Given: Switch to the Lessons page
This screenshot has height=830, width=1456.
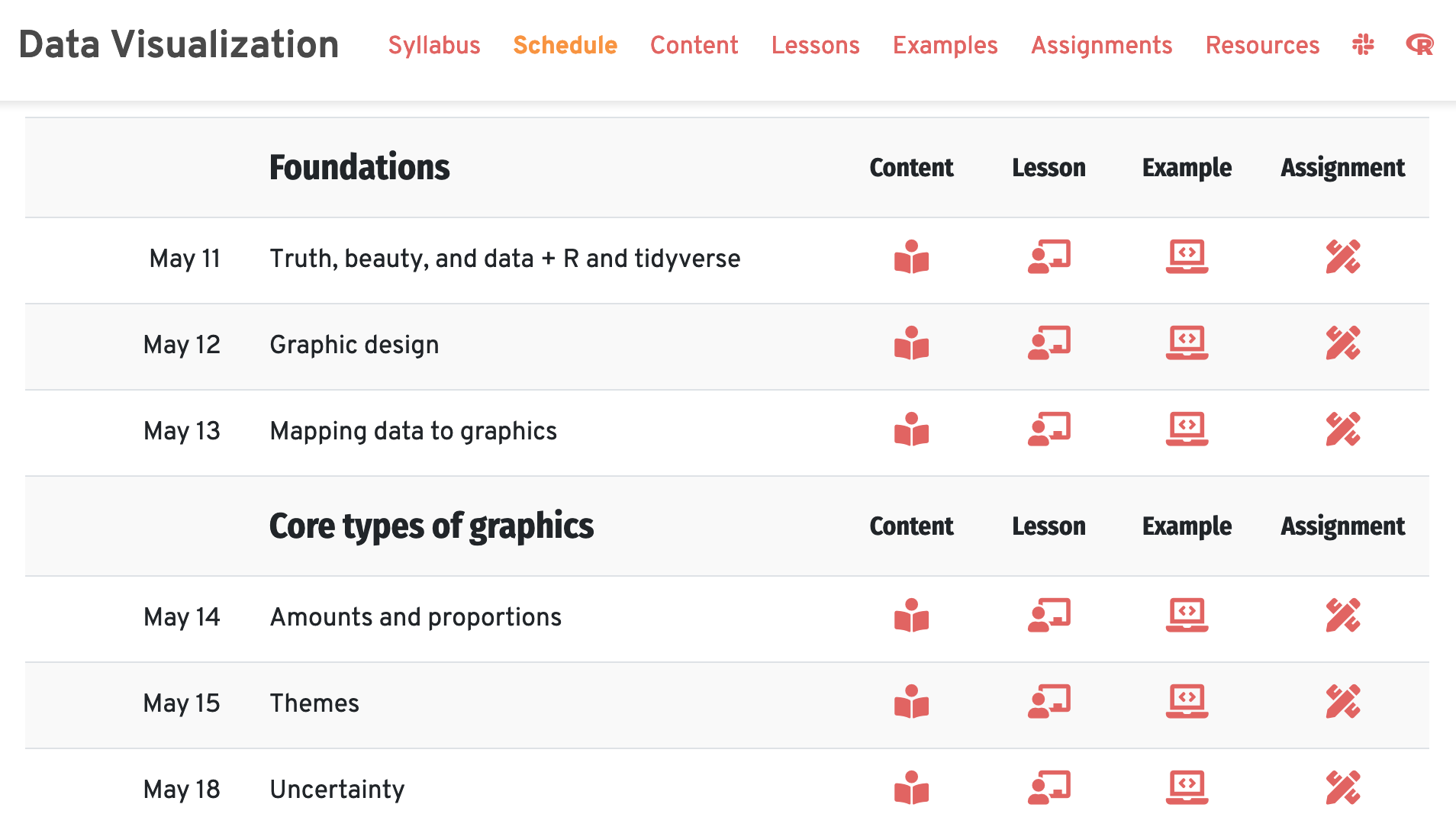Looking at the screenshot, I should pyautogui.click(x=815, y=45).
